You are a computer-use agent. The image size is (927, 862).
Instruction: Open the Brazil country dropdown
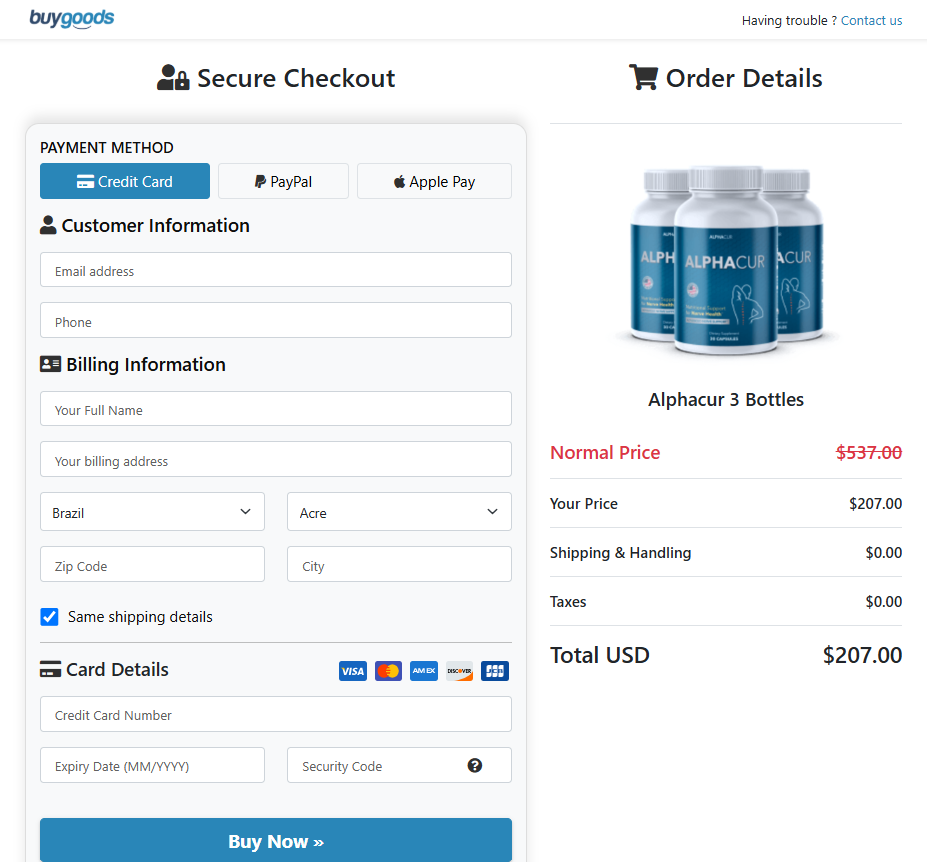153,511
